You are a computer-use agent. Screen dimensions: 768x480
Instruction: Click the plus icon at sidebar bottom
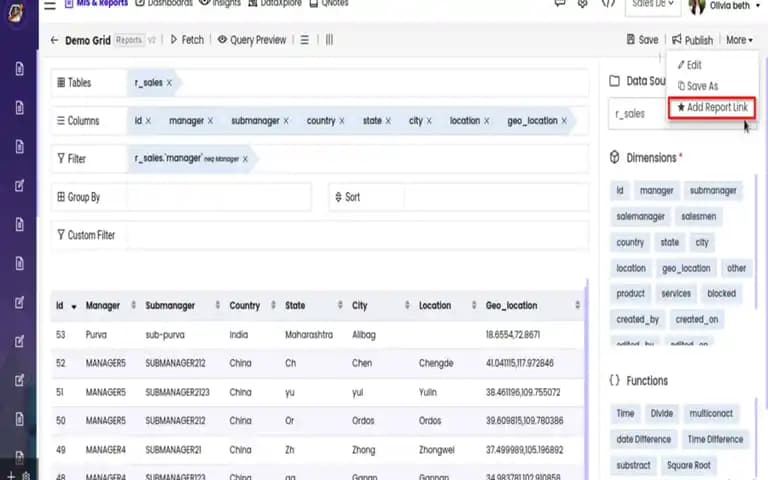coord(11,475)
